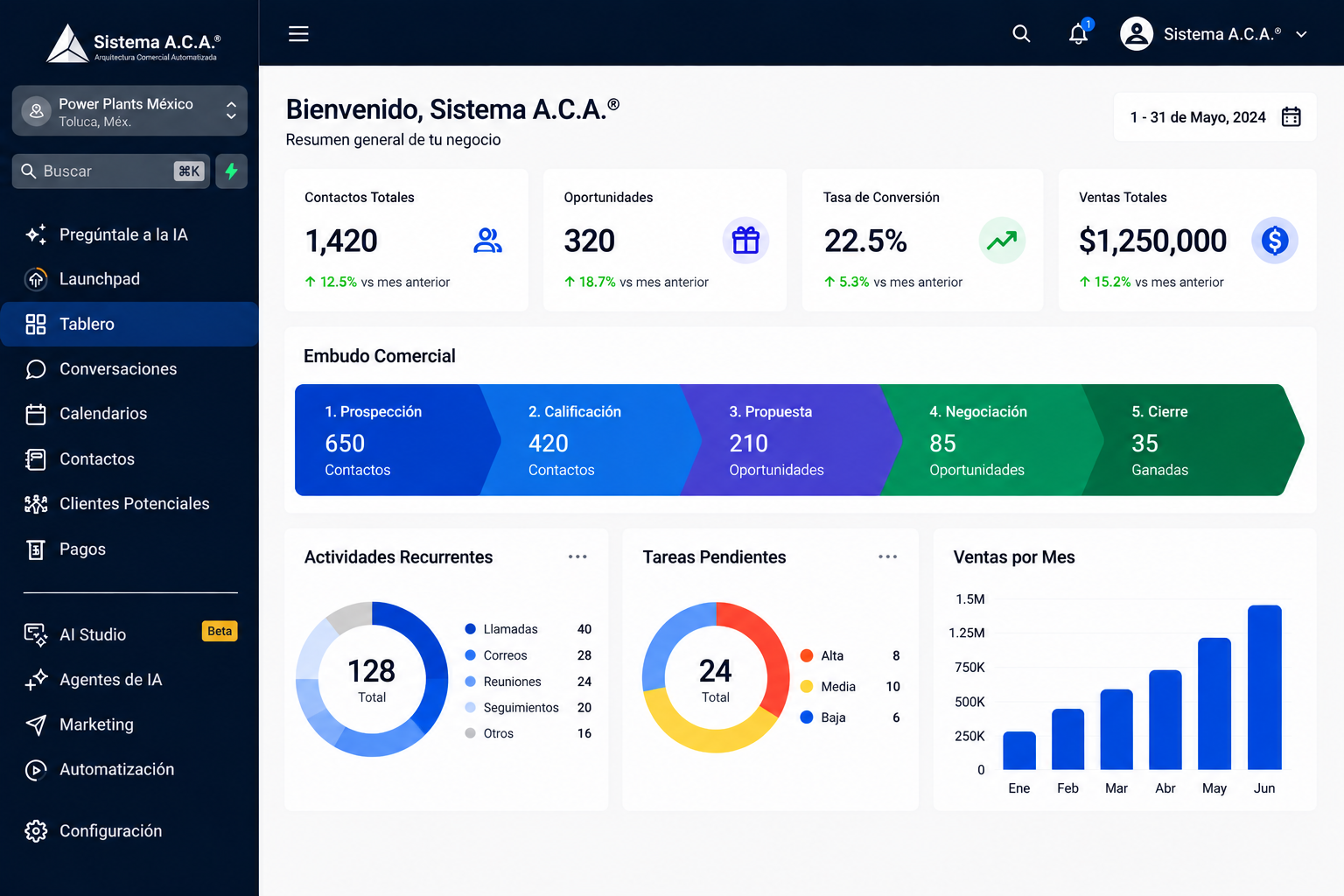Click the Ene bar in Ventas por Mes
This screenshot has height=896, width=1344.
click(1019, 751)
